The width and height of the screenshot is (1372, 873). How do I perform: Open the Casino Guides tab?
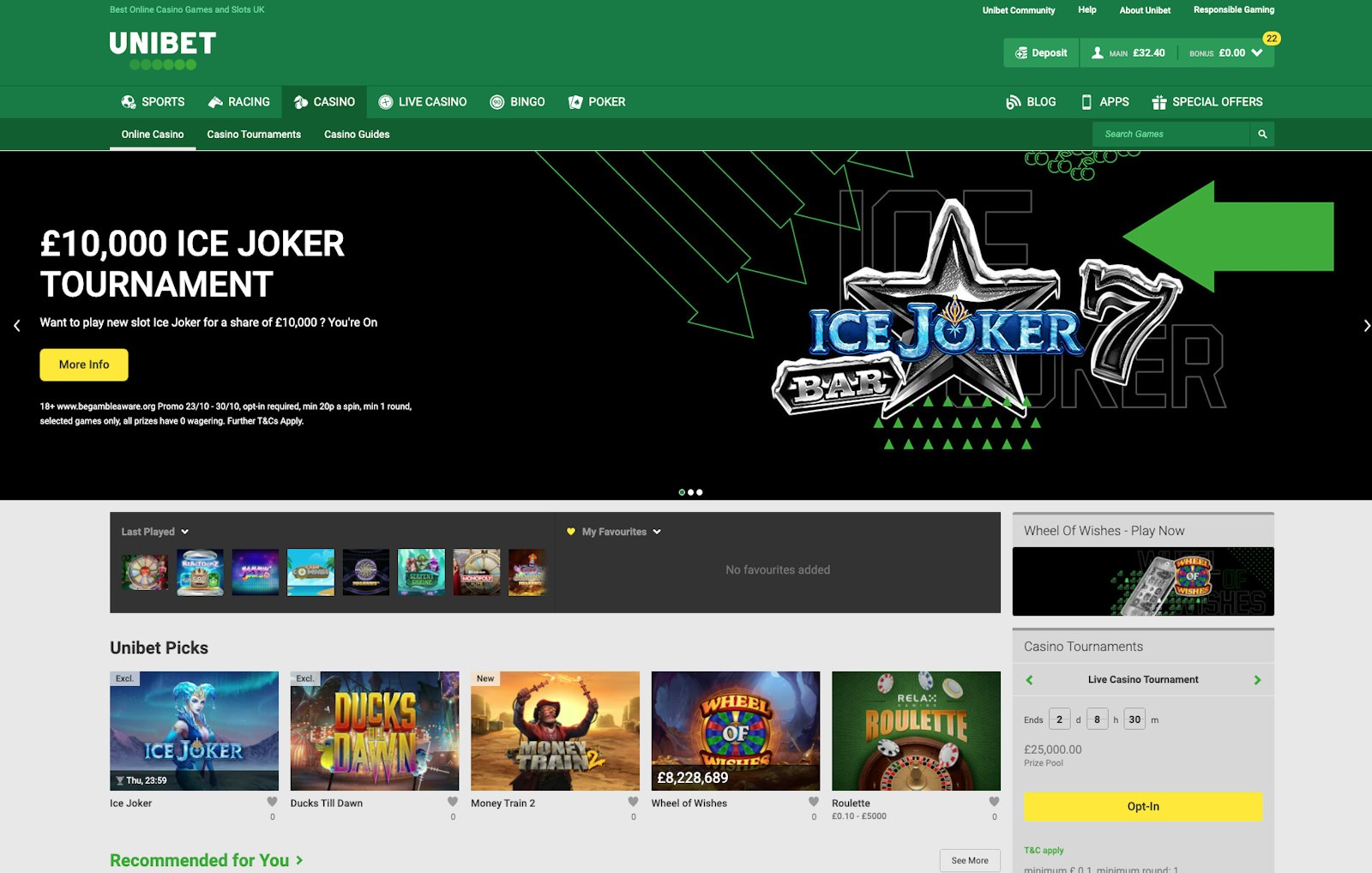click(x=357, y=134)
